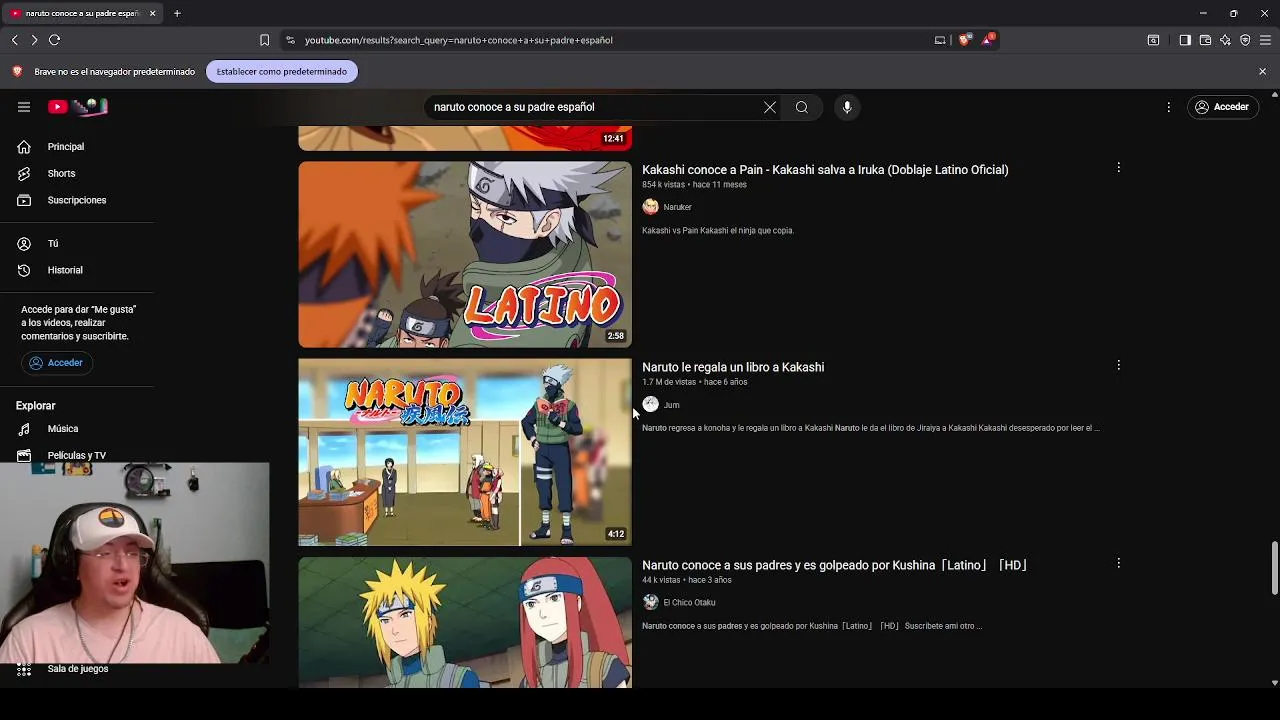Open the Jum channel link
This screenshot has height=720, width=1280.
pos(671,405)
